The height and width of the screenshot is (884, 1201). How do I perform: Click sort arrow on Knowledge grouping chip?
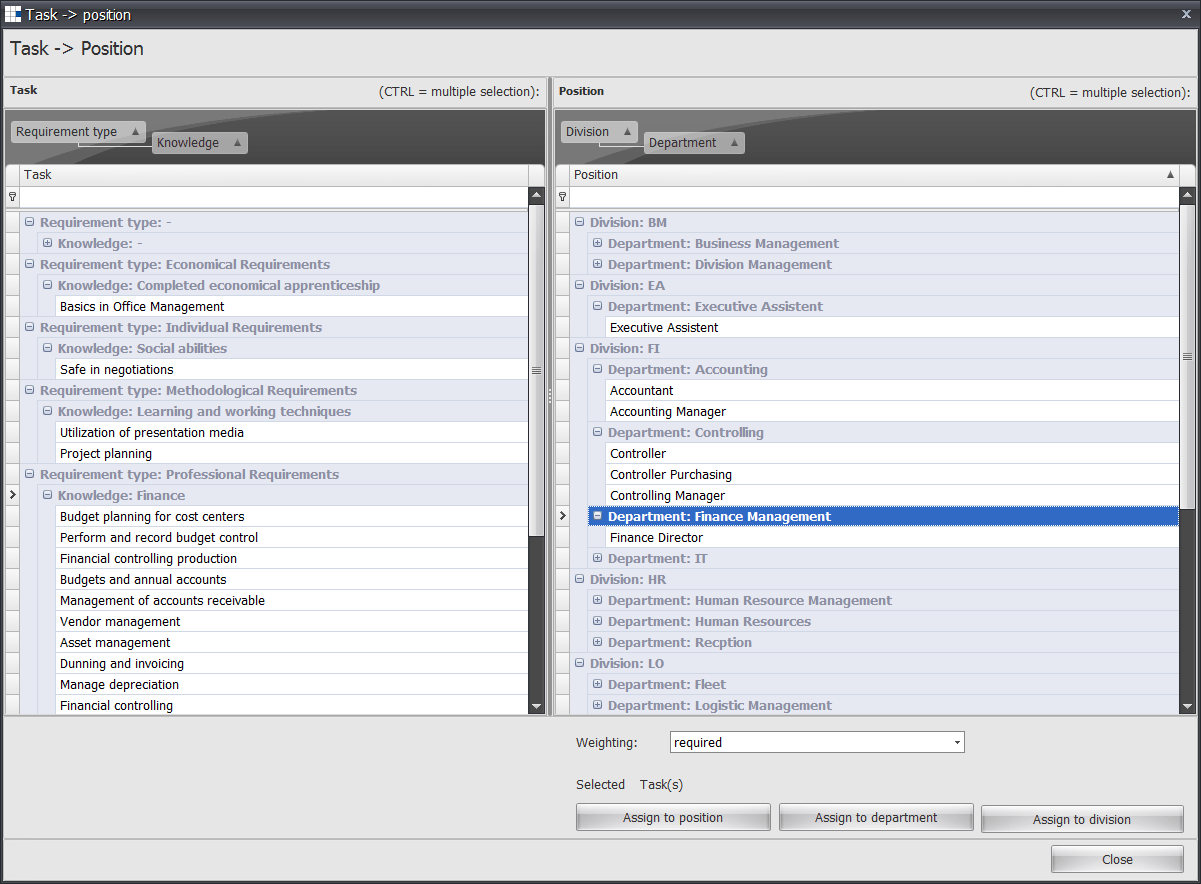(x=237, y=143)
